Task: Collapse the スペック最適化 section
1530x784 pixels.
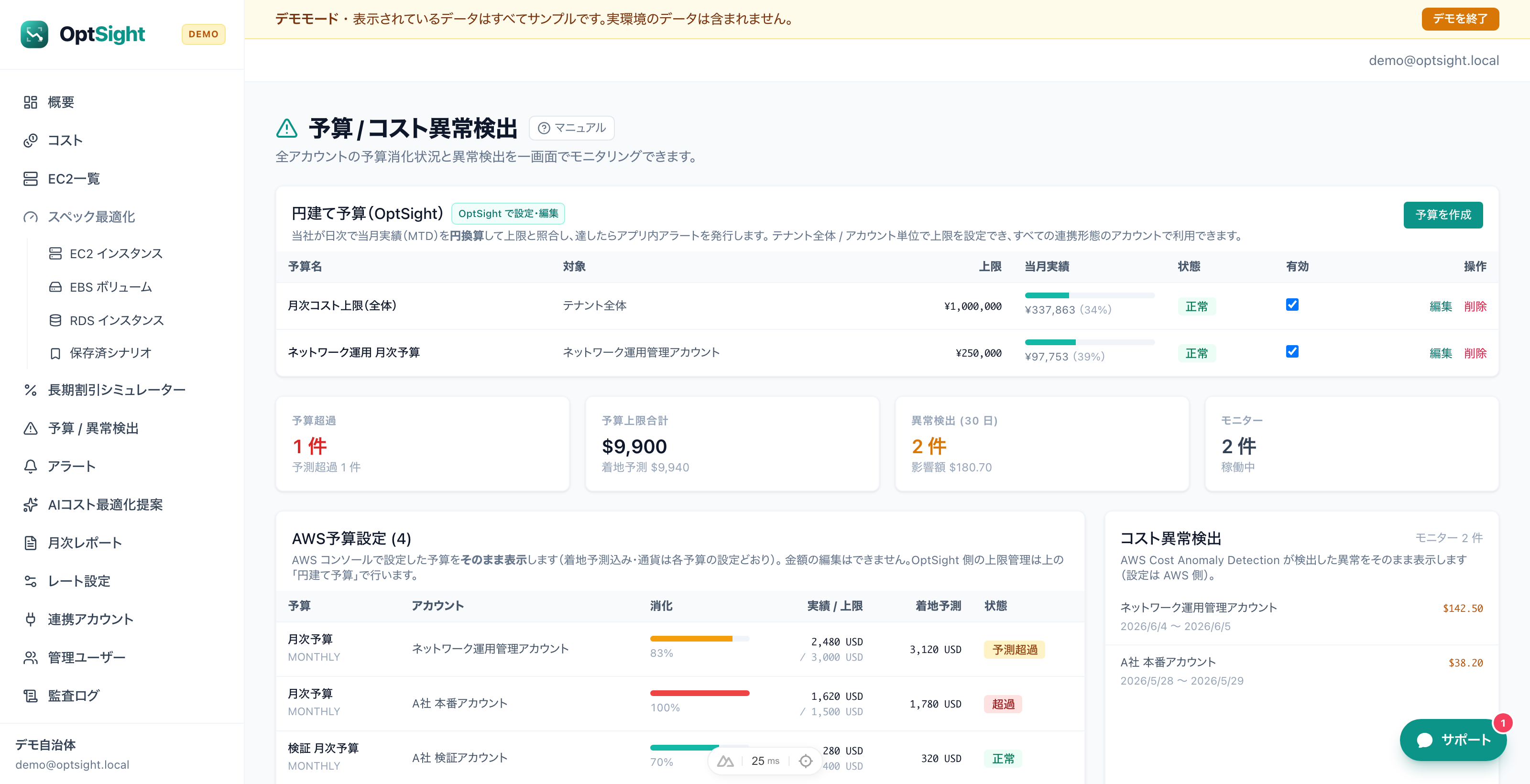Action: [122, 218]
